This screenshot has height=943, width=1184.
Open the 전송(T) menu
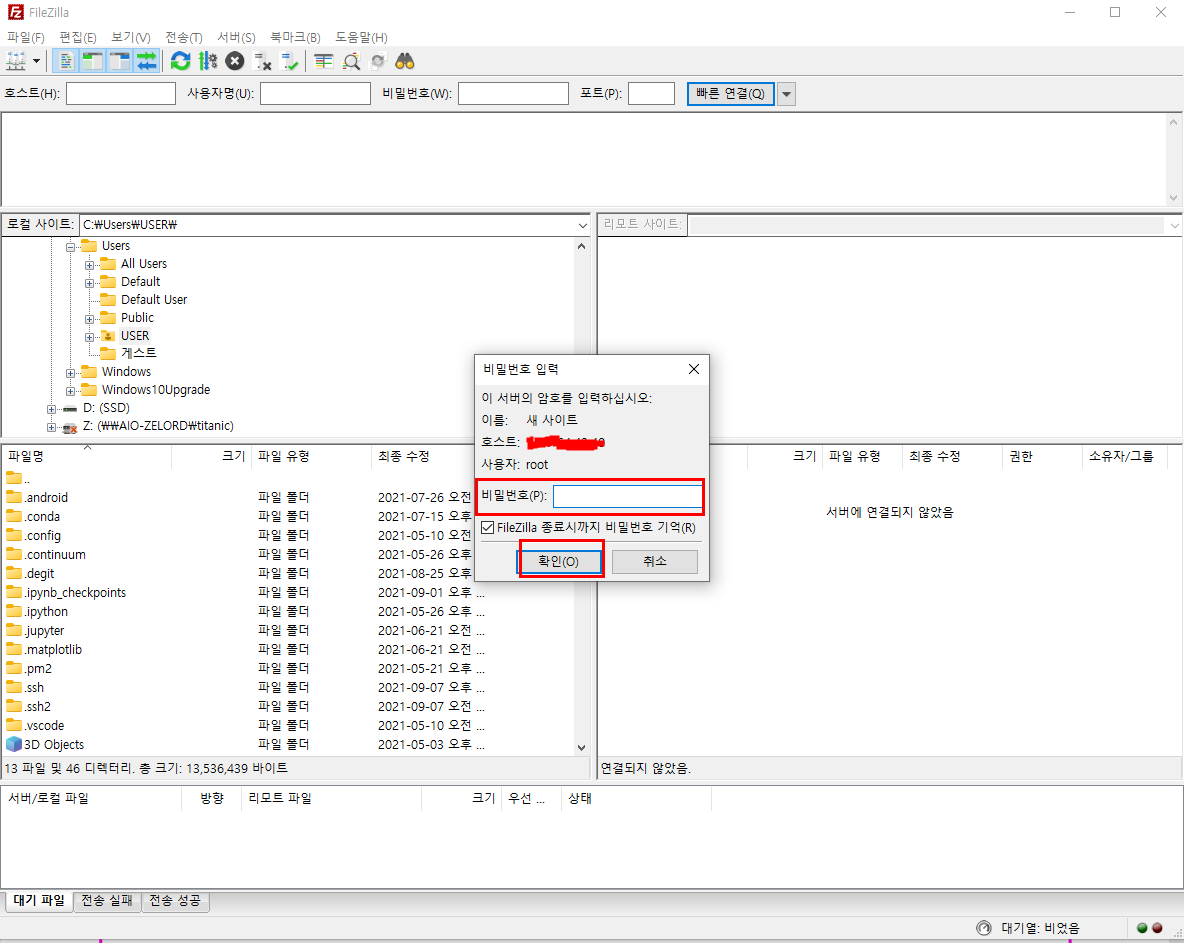(183, 37)
